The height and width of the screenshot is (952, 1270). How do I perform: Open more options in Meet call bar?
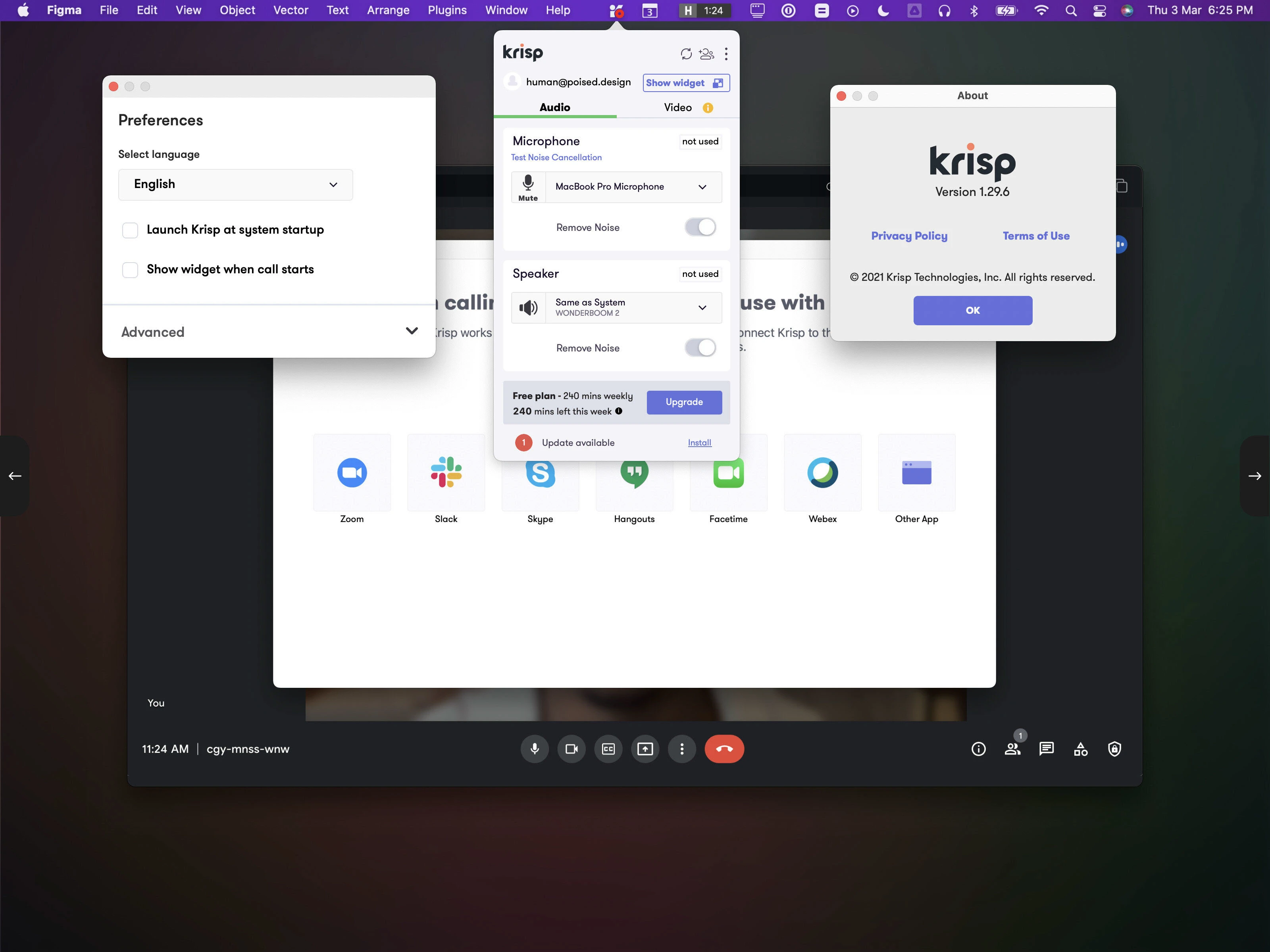[x=682, y=749]
